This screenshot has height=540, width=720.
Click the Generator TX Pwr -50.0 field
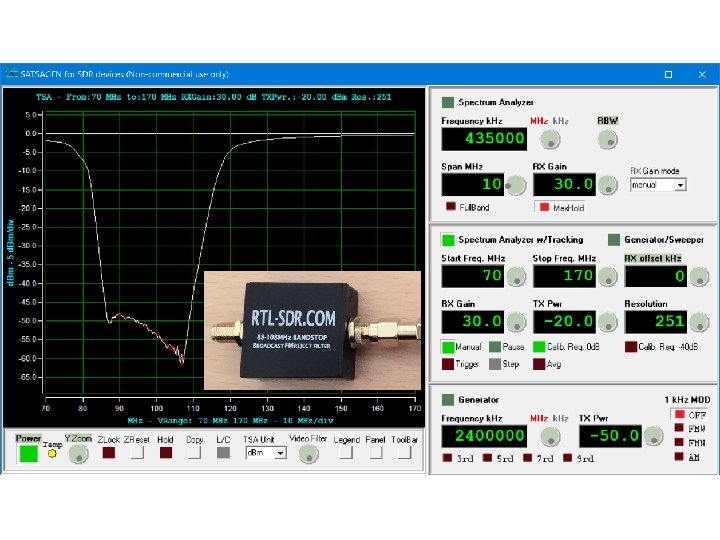(610, 436)
